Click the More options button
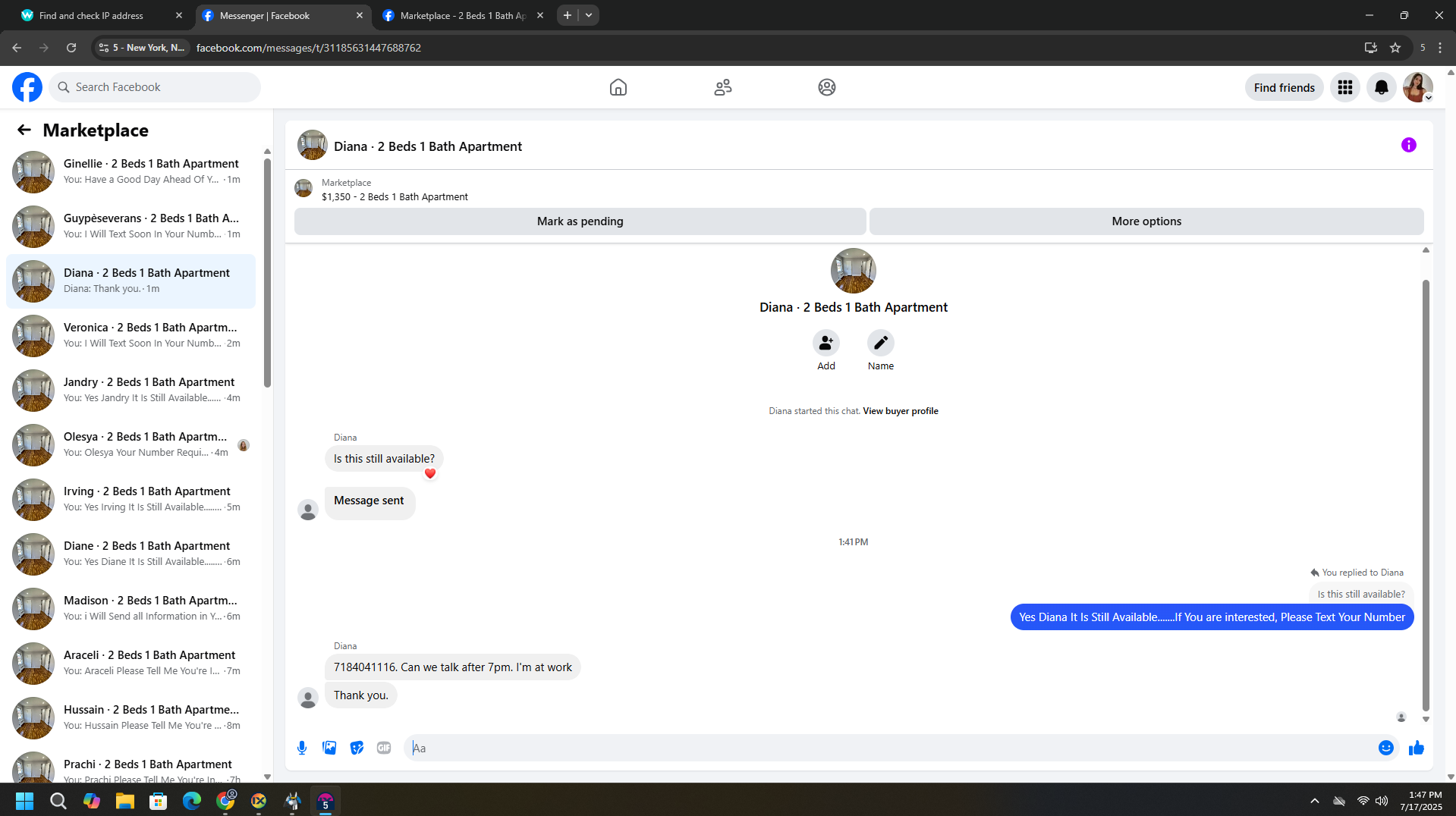Screen dimensions: 1456x816 click(x=1146, y=221)
